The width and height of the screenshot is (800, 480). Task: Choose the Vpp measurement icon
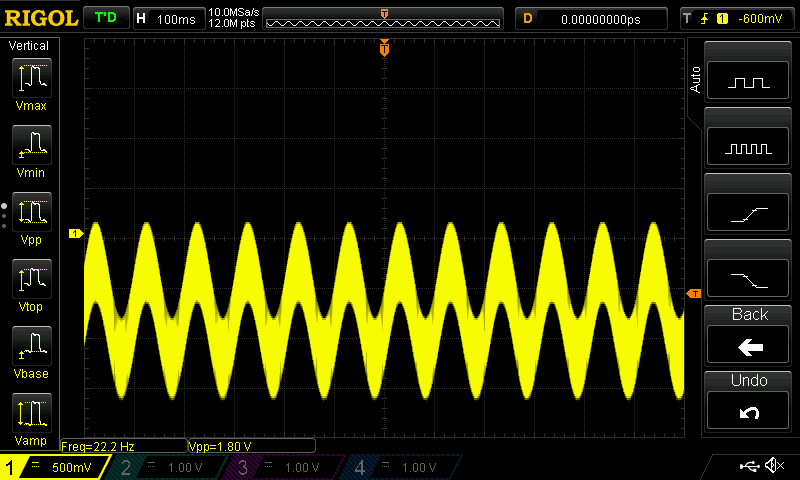(32, 212)
